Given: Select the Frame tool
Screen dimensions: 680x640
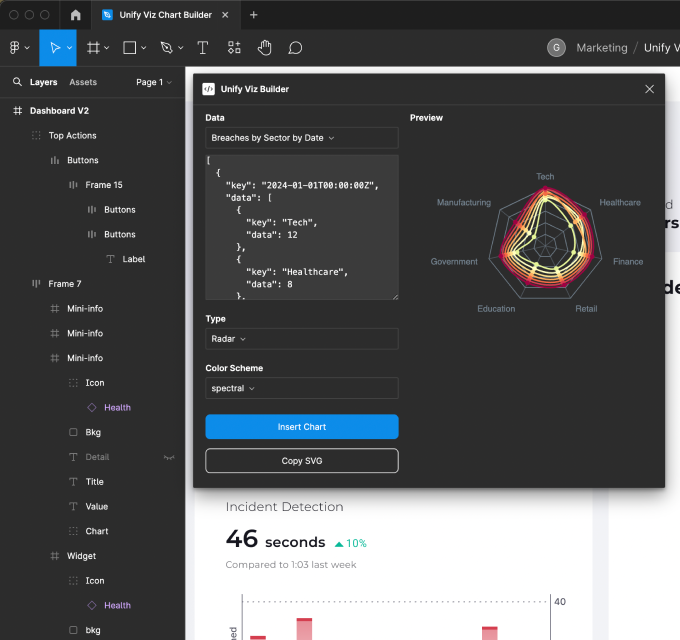Looking at the screenshot, I should click(94, 47).
